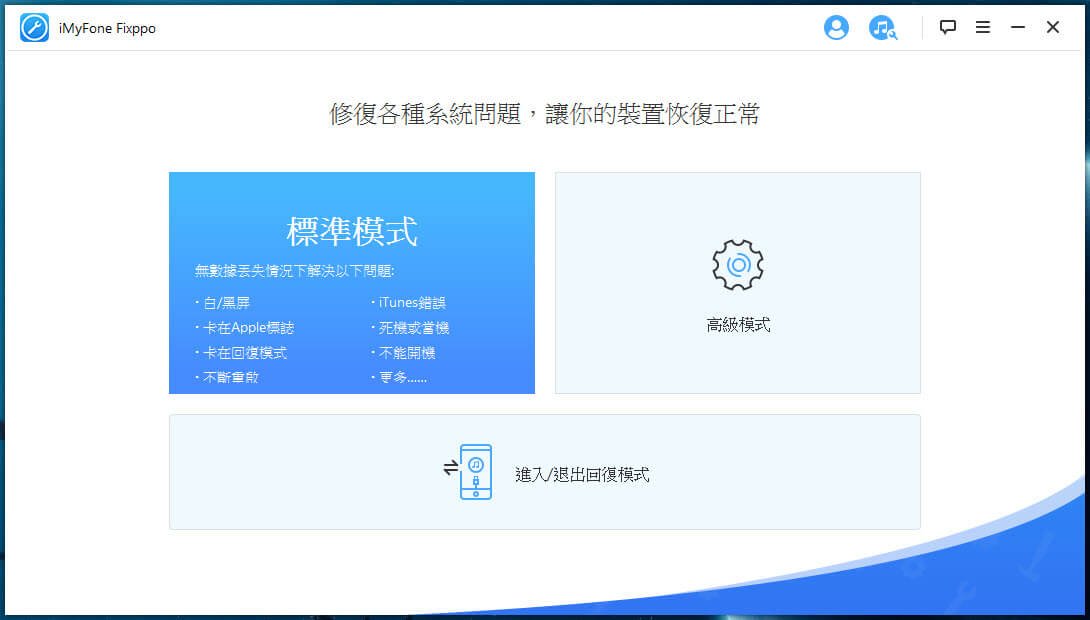Click the phone icon in recovery mode panel
Screen dimensions: 1090x620
pyautogui.click(x=476, y=472)
